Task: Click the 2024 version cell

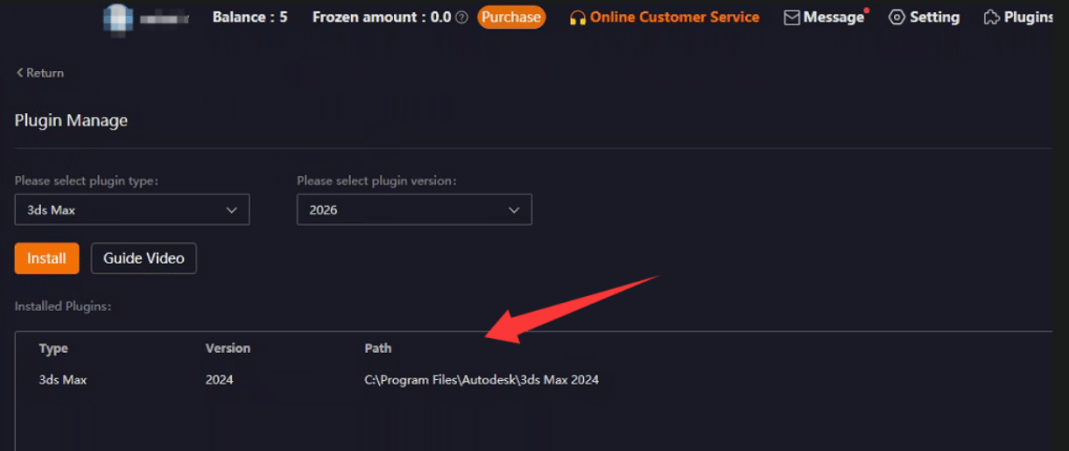Action: tap(220, 380)
